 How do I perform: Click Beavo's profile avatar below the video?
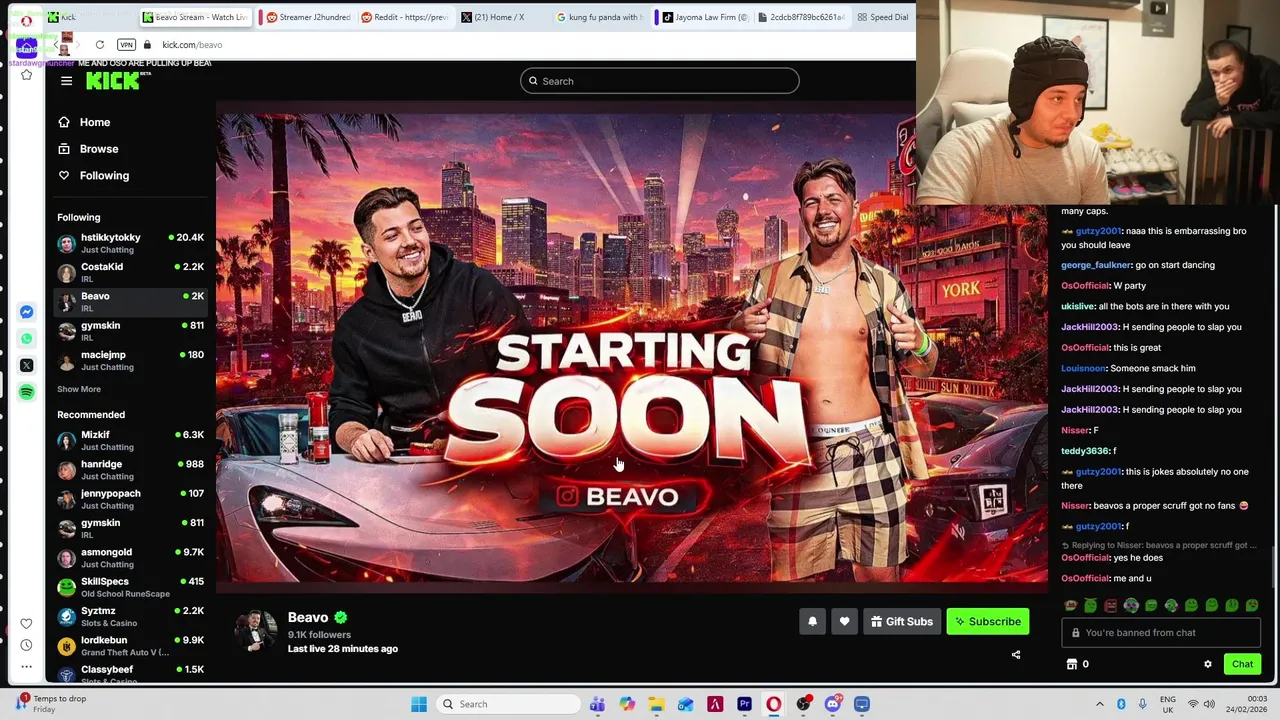tap(255, 632)
